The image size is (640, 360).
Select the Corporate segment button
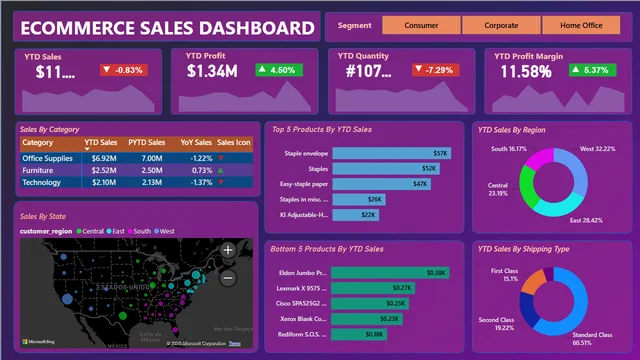[501, 25]
